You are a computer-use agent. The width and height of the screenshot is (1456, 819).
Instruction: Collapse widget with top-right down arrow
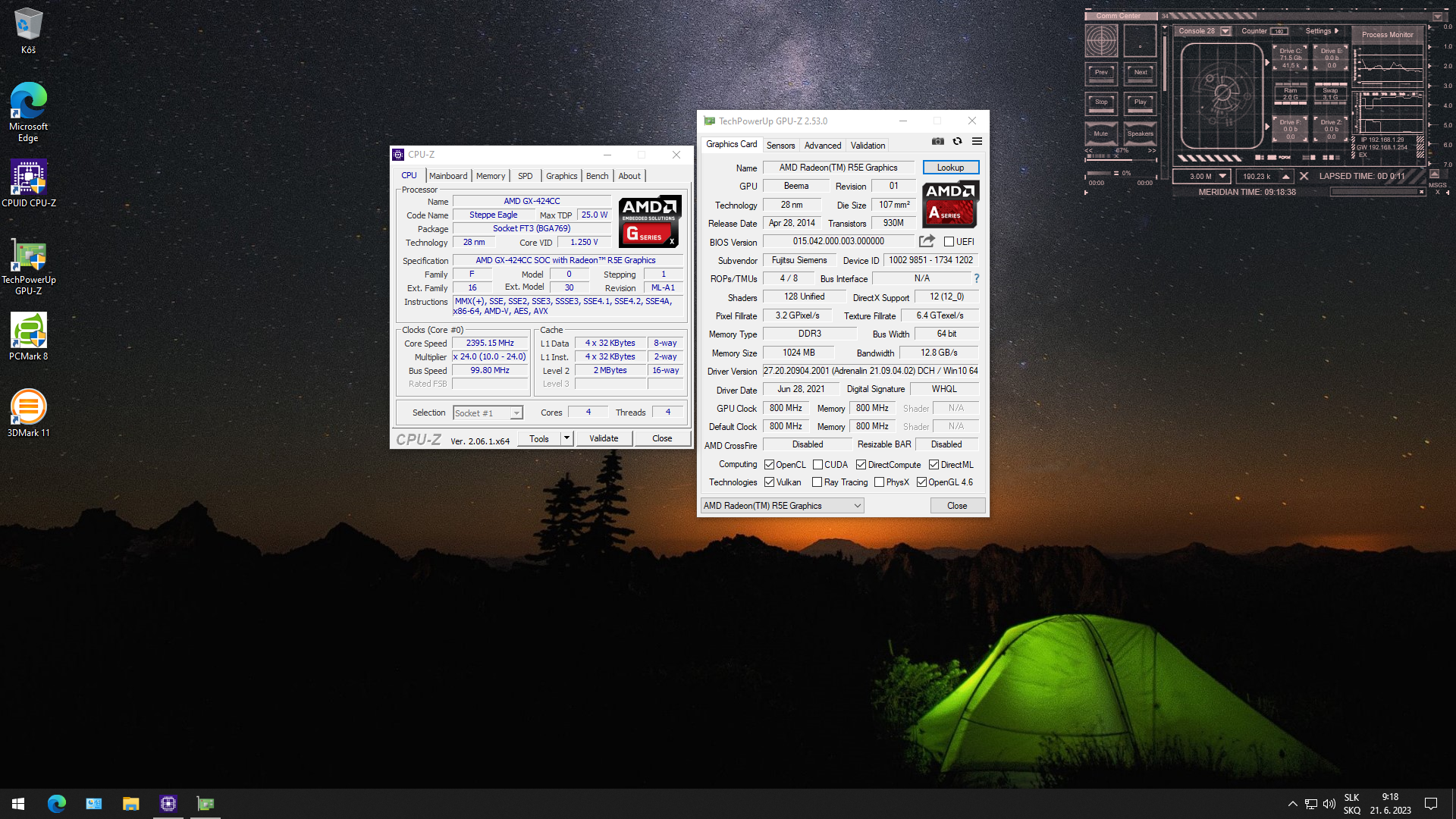tap(1437, 16)
